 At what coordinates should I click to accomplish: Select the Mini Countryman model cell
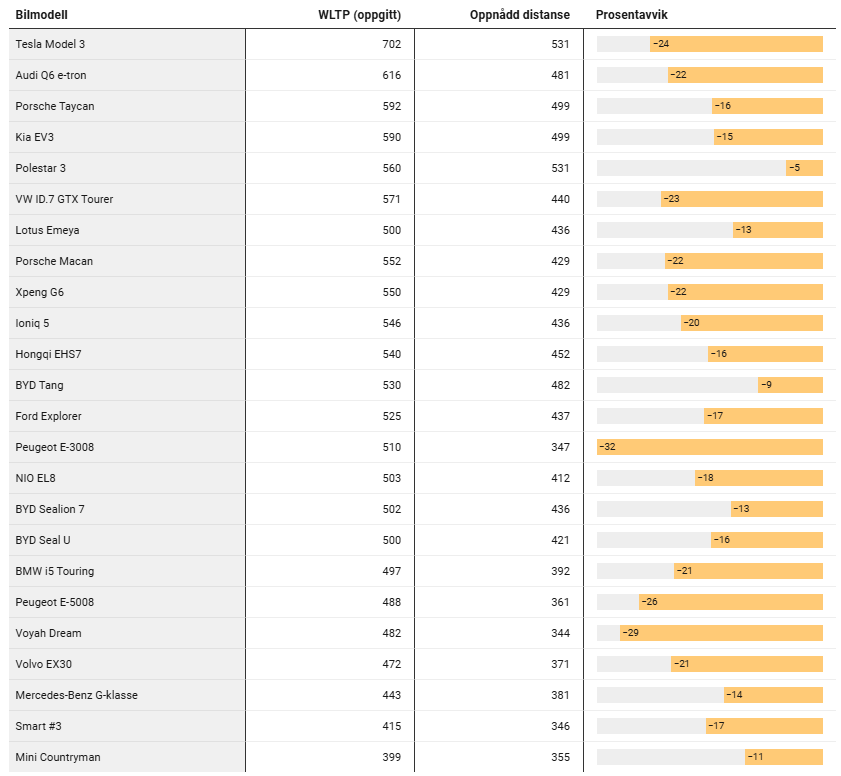click(x=58, y=757)
